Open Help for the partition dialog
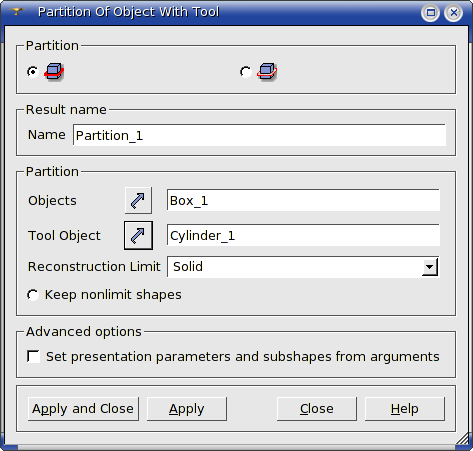The image size is (473, 451). 405,409
